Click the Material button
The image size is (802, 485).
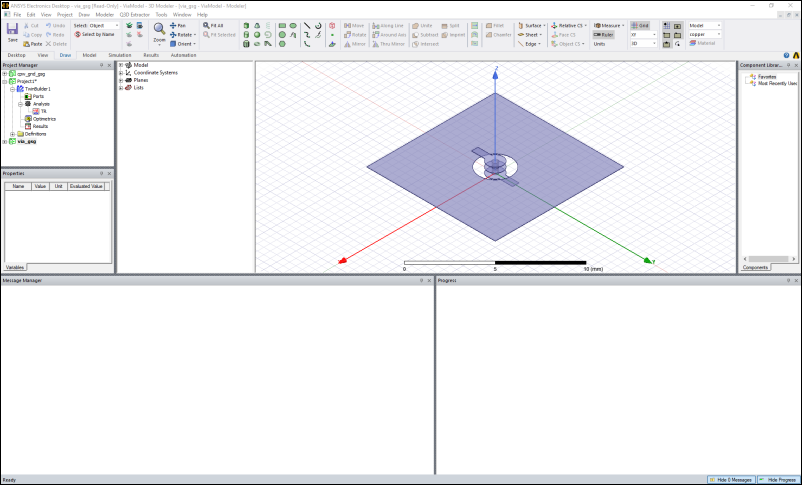[702, 43]
